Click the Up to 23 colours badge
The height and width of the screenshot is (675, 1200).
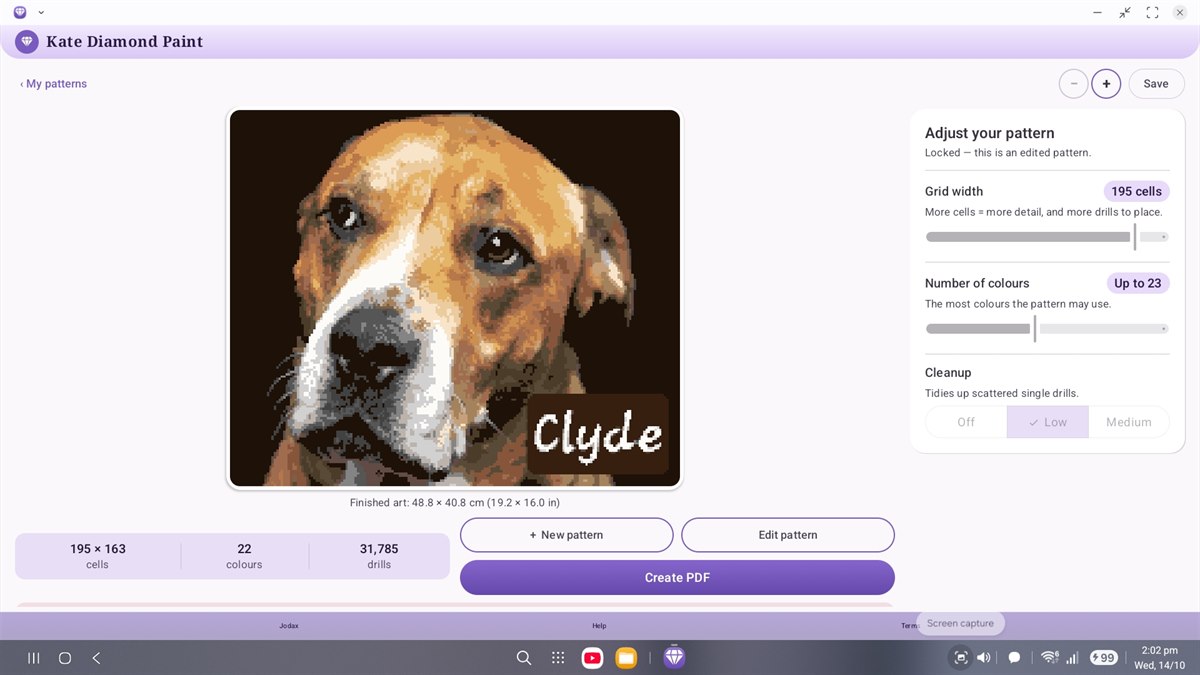1138,283
